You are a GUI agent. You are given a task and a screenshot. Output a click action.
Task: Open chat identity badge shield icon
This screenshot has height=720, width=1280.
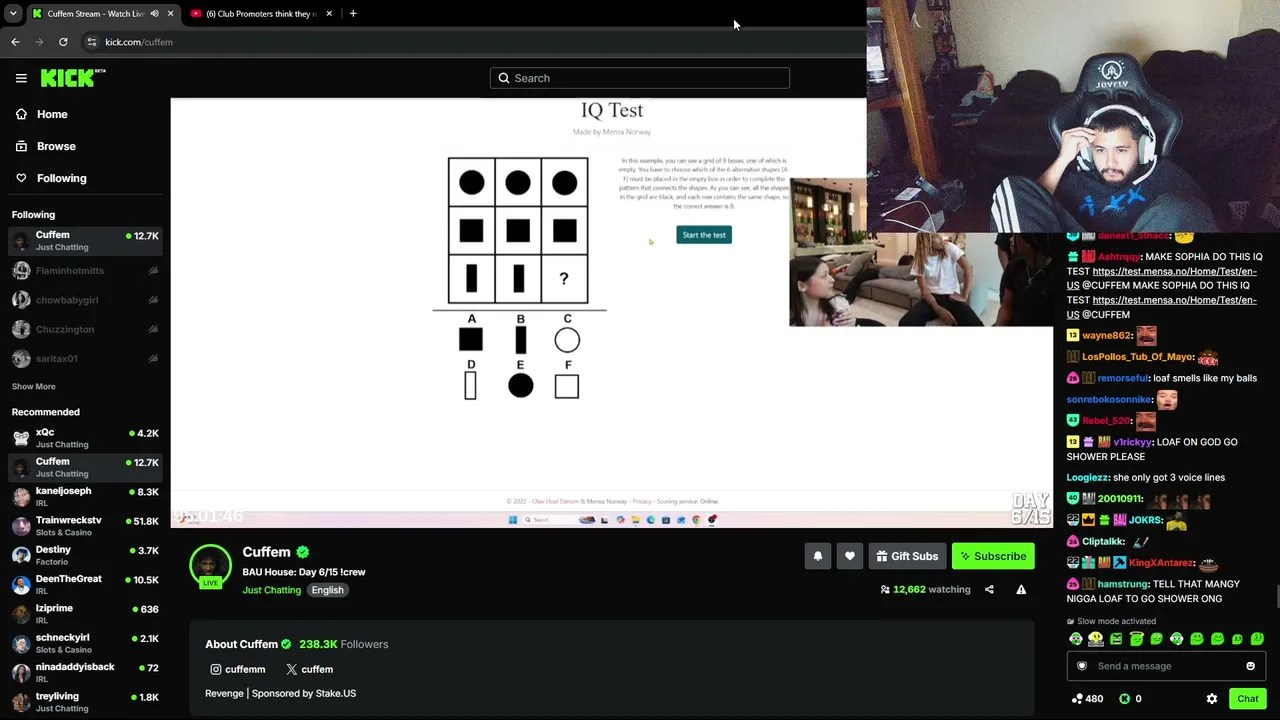(1082, 666)
